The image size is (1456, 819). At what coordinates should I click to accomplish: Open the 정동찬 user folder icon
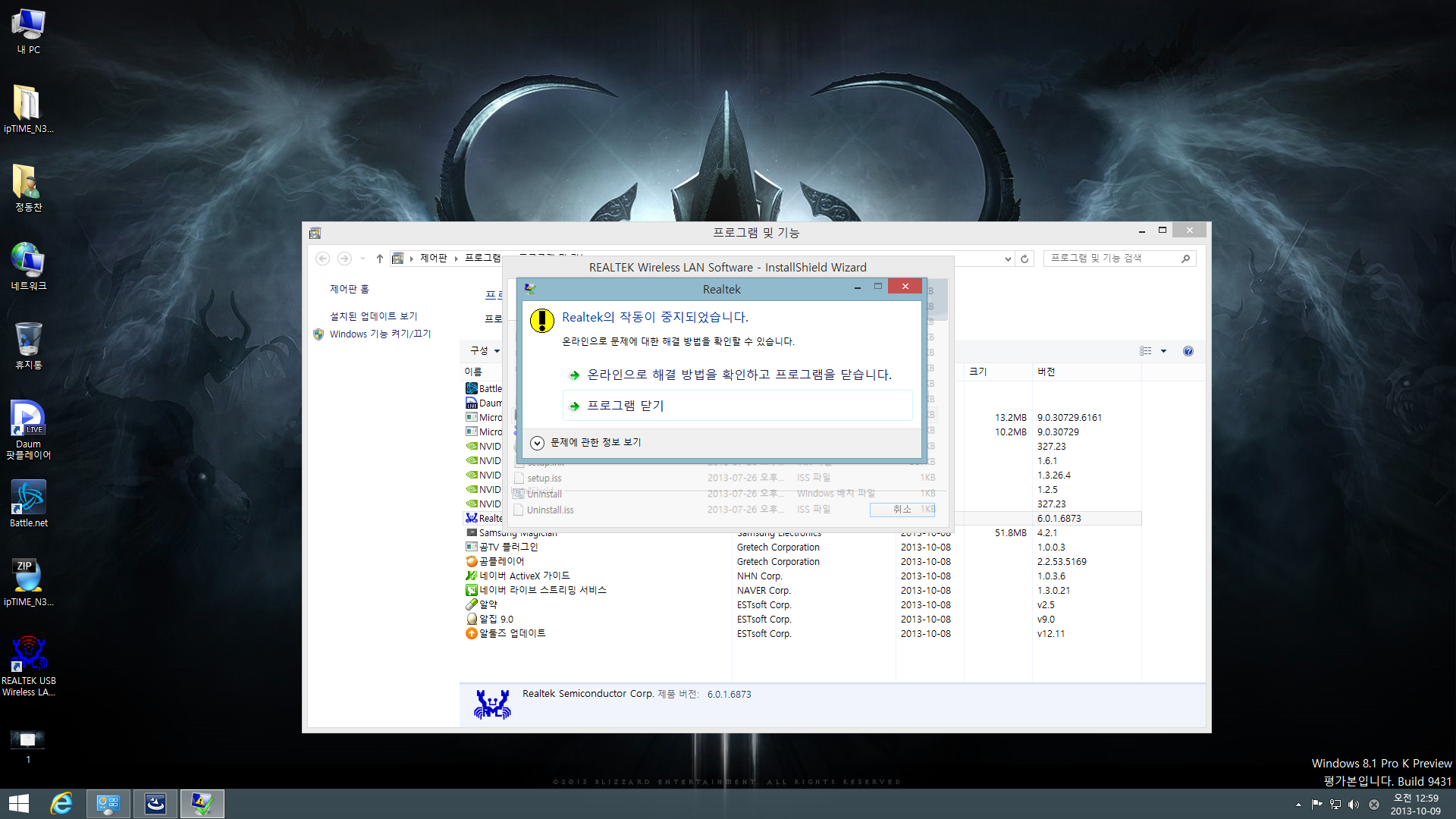click(29, 187)
